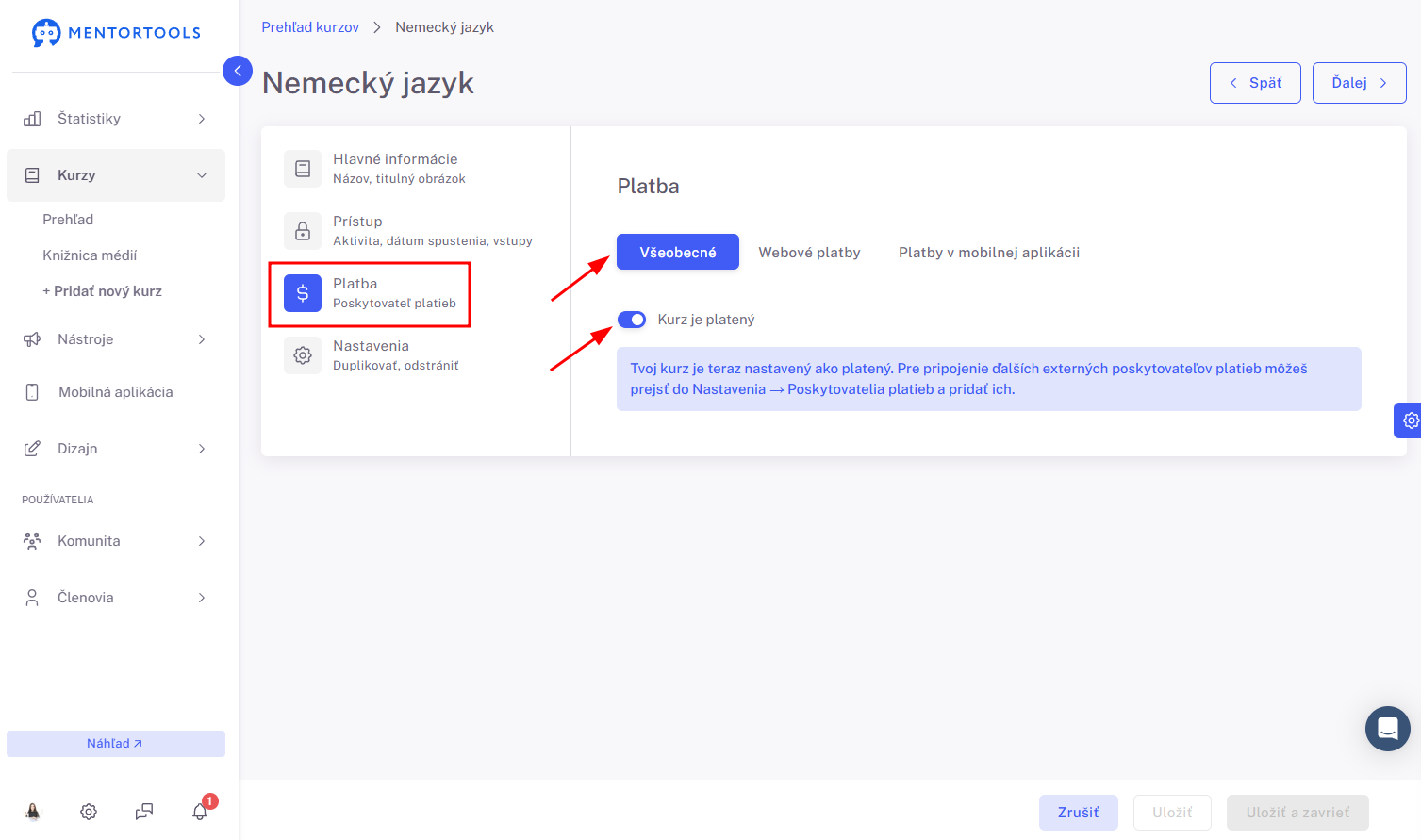This screenshot has height=840, width=1421.
Task: Collapse the sidebar with the blue arrow button
Action: (x=238, y=71)
